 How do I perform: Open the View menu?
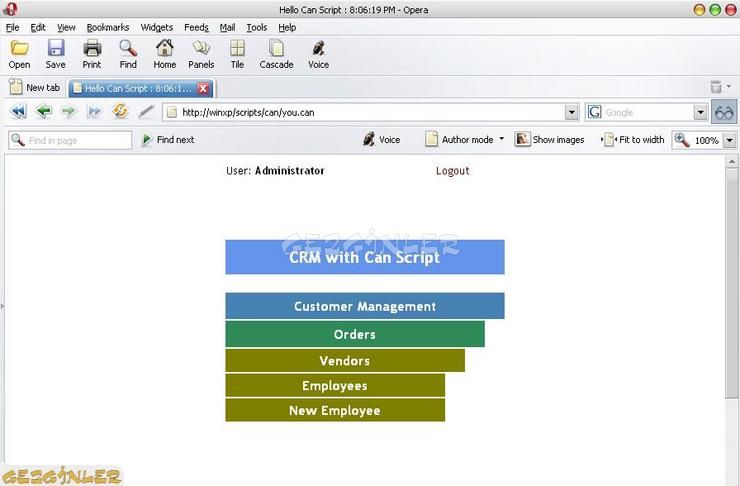click(x=66, y=27)
